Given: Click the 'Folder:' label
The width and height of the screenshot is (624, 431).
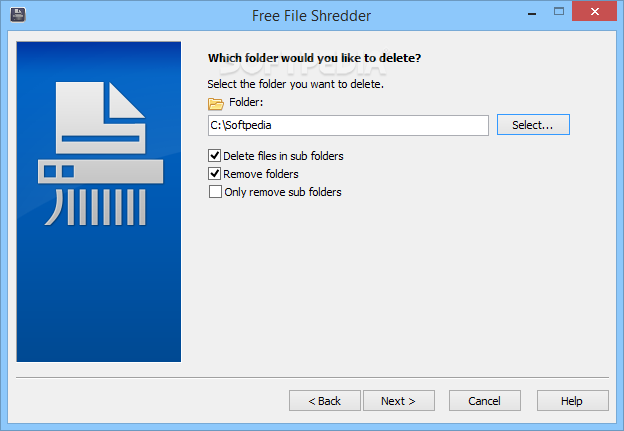Looking at the screenshot, I should (246, 102).
